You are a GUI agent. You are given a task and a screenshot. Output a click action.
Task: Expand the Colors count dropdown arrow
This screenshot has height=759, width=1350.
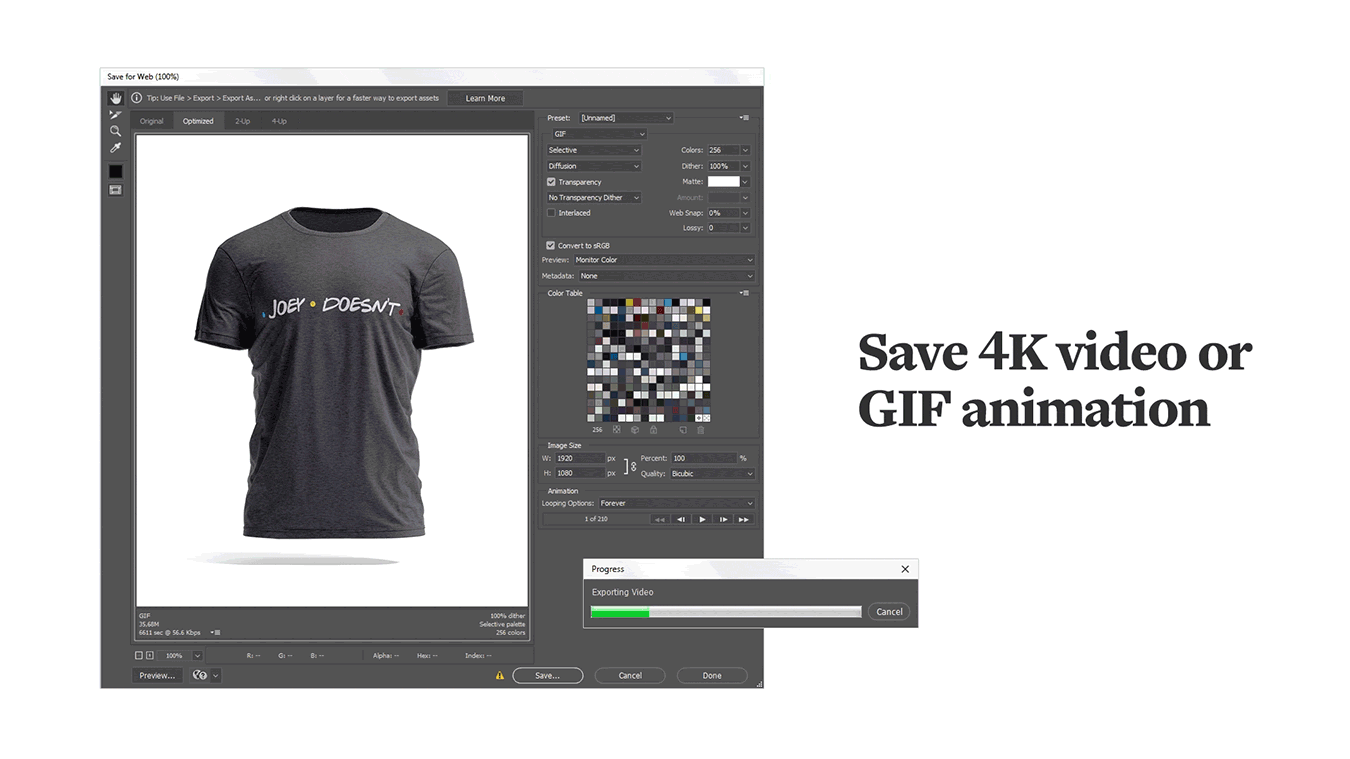click(x=745, y=150)
